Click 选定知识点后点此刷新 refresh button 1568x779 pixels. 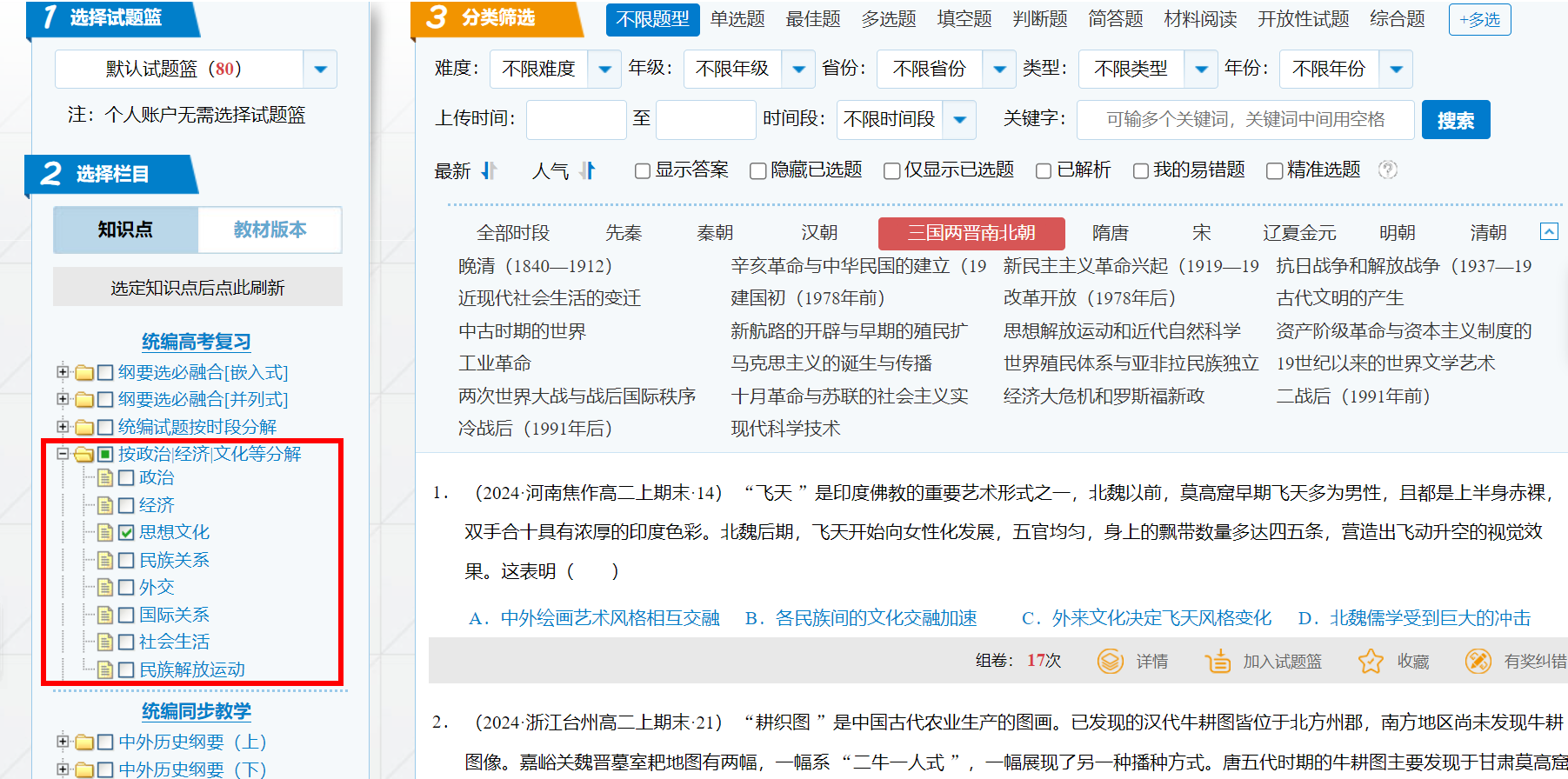[197, 288]
